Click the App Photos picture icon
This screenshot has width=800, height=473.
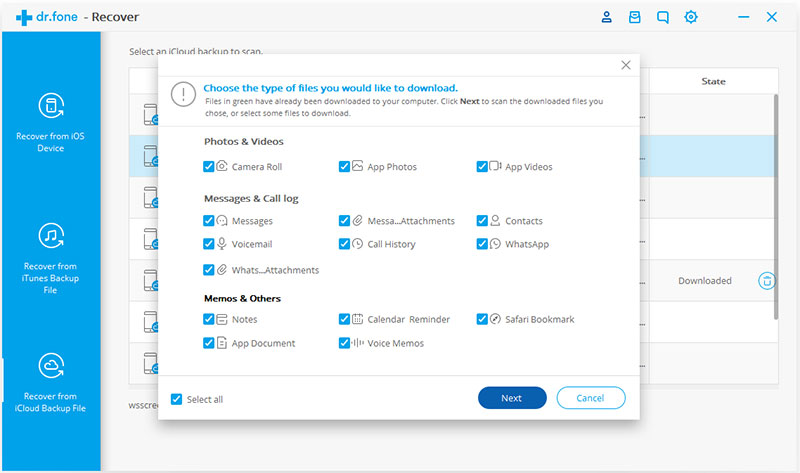click(x=357, y=166)
